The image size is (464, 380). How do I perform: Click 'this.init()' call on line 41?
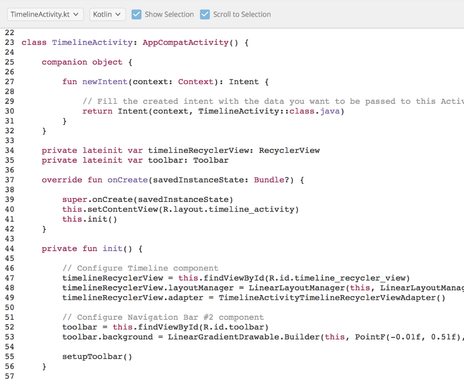[89, 219]
